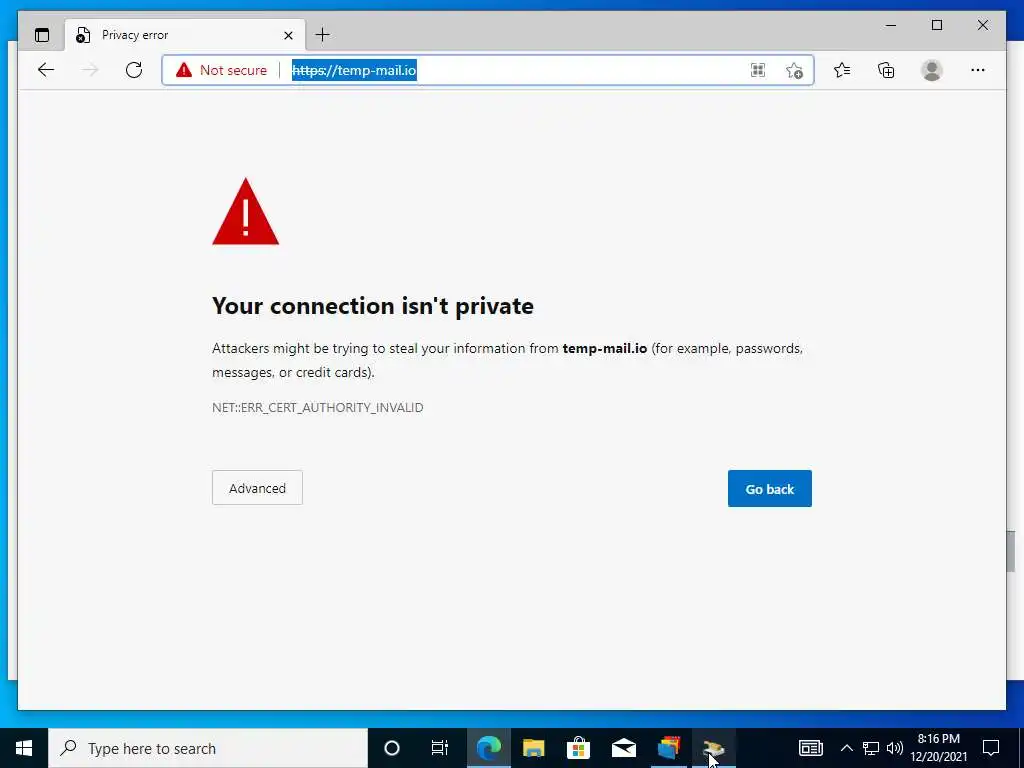Open News and interests taskbar icon

tap(810, 748)
